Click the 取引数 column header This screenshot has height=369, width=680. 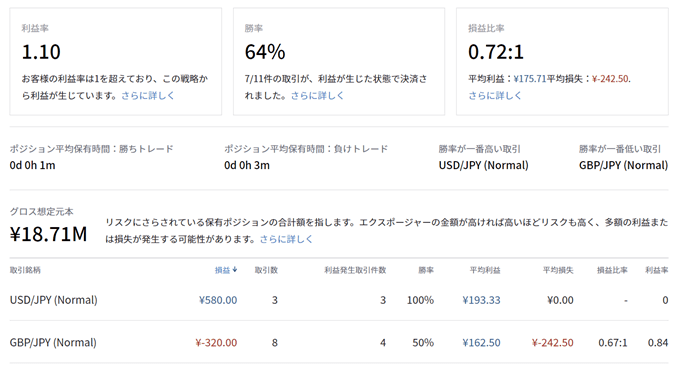[x=266, y=270]
